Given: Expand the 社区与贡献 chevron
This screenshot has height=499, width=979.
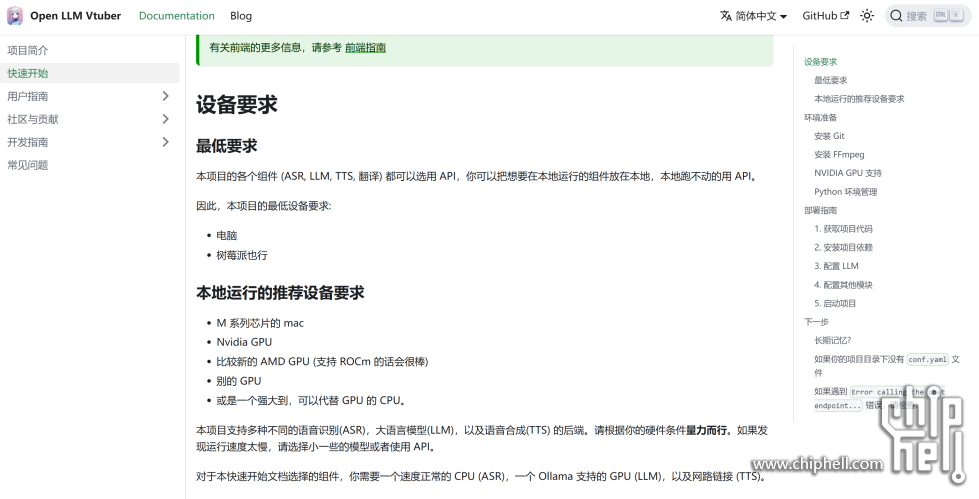Looking at the screenshot, I should [x=165, y=119].
